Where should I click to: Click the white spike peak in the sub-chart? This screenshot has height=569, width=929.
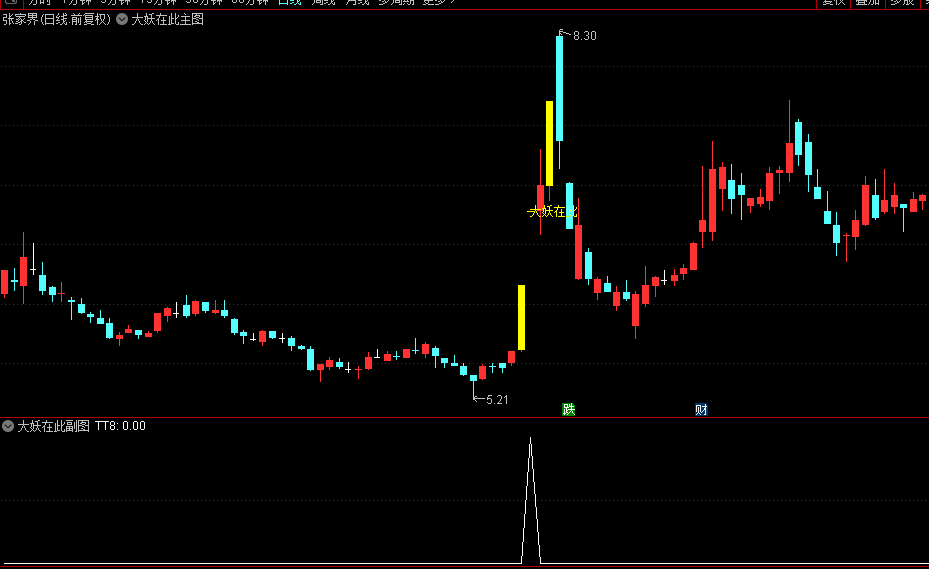pyautogui.click(x=530, y=439)
